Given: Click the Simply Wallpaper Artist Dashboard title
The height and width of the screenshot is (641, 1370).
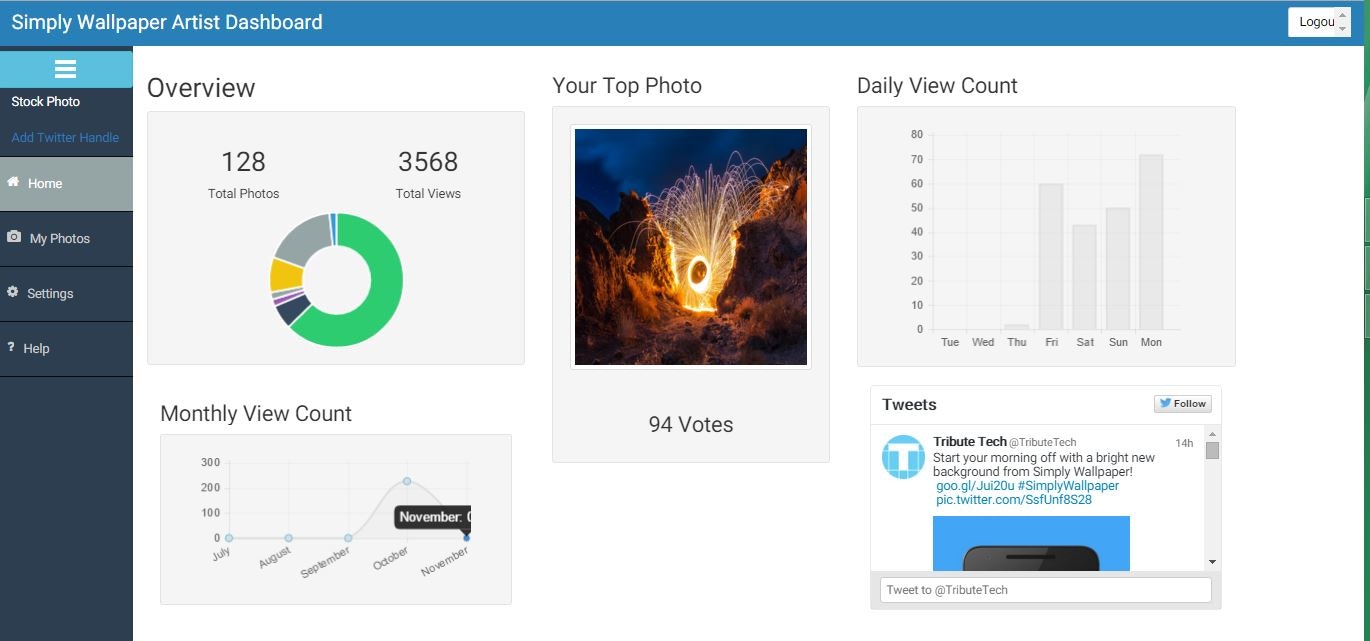Looking at the screenshot, I should click(x=167, y=22).
